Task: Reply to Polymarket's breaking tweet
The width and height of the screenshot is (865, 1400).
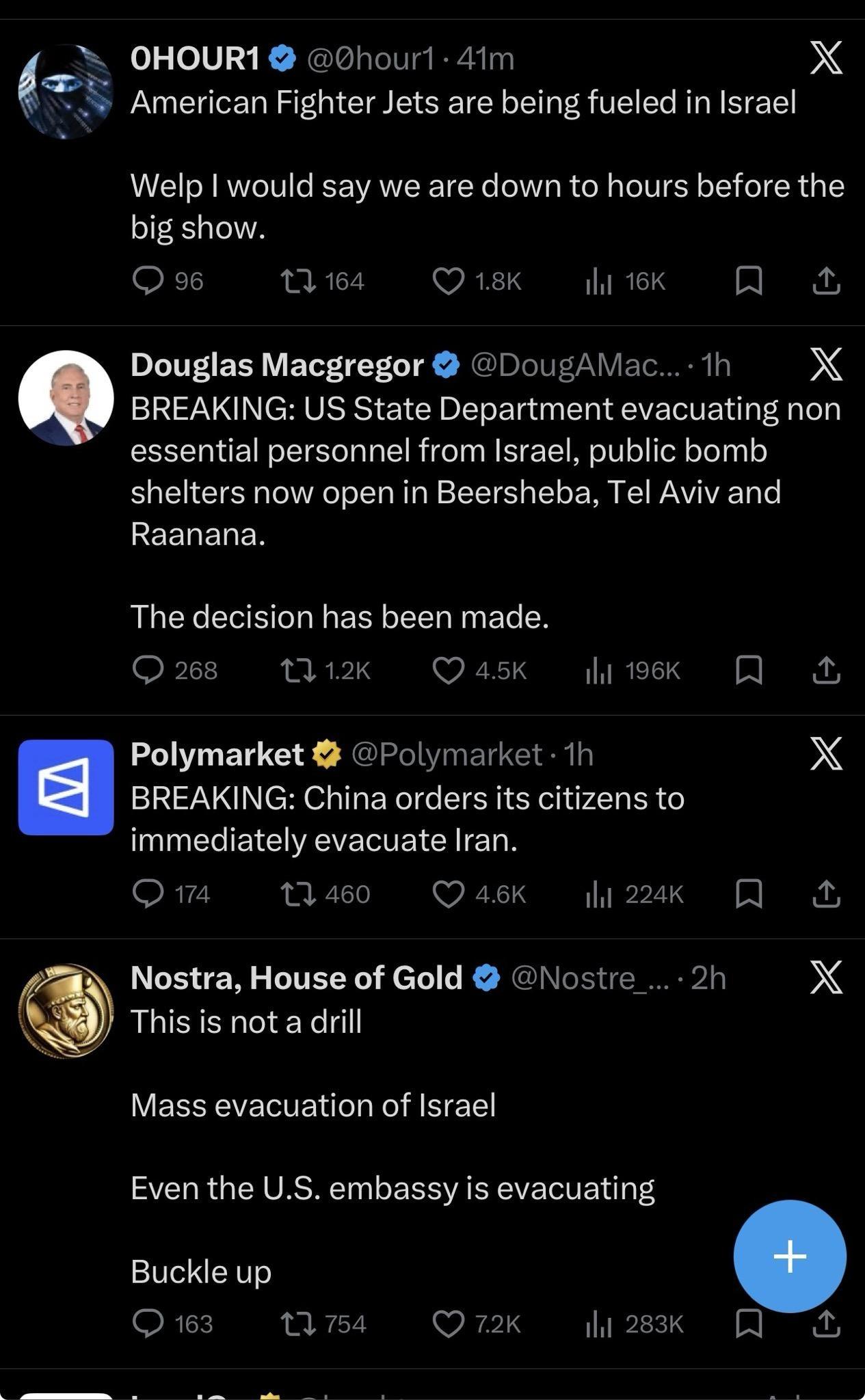Action: [148, 893]
